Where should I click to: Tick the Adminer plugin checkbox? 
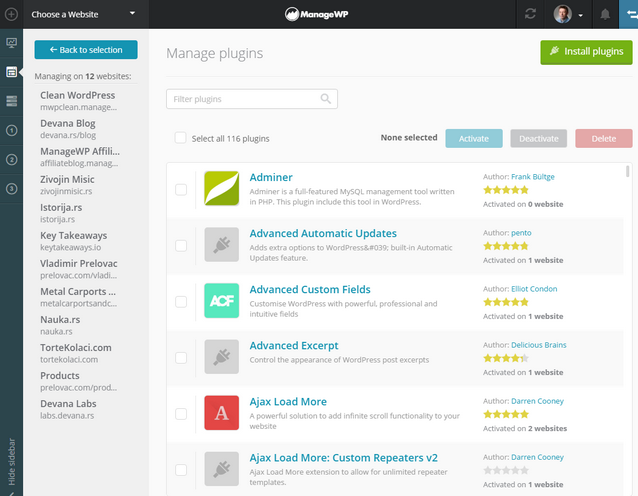pyautogui.click(x=181, y=190)
